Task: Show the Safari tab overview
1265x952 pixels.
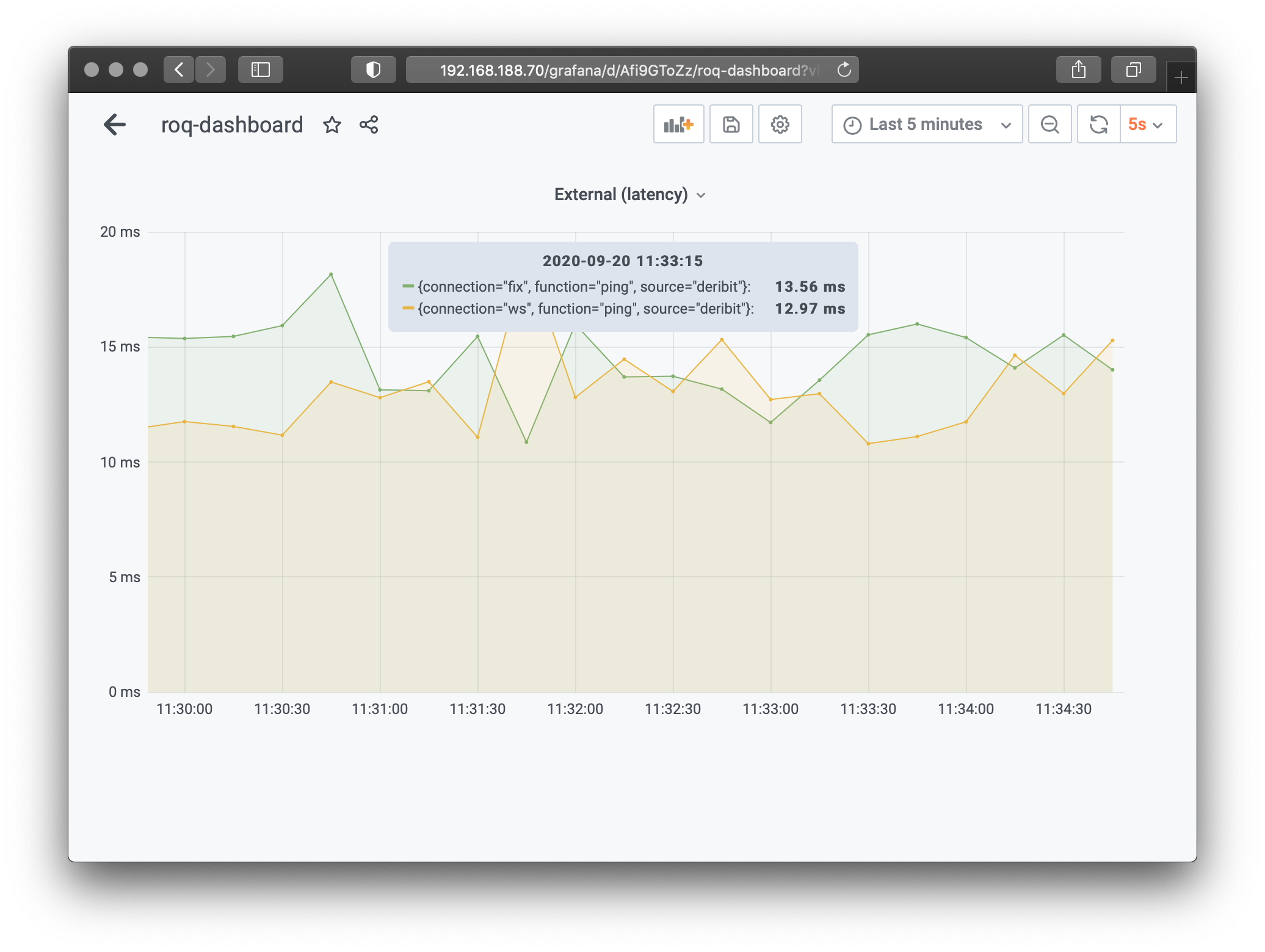Action: click(x=1134, y=70)
